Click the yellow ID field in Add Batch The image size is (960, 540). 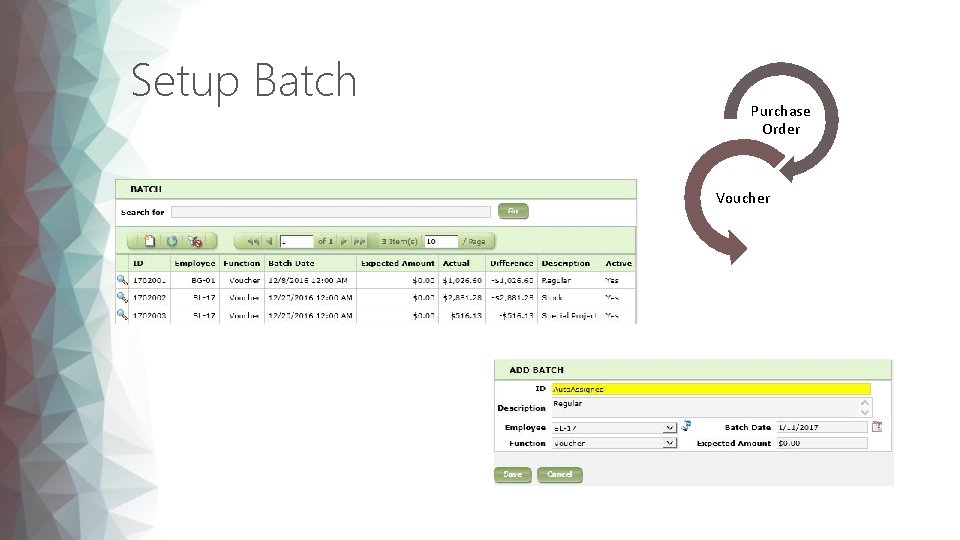pyautogui.click(x=711, y=389)
